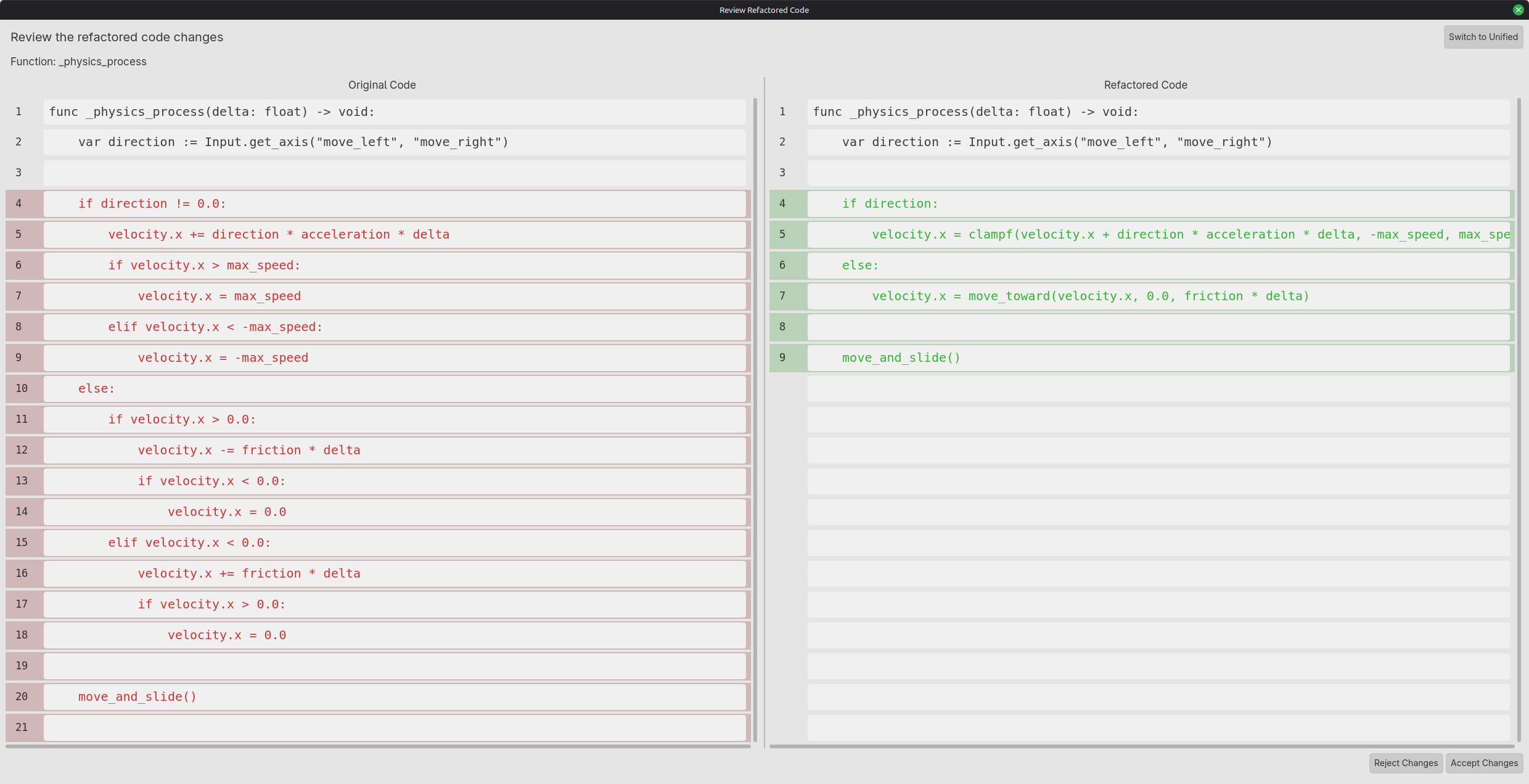Click refactored line 'if direction:'
Viewport: 1529px width, 784px height.
point(1158,204)
